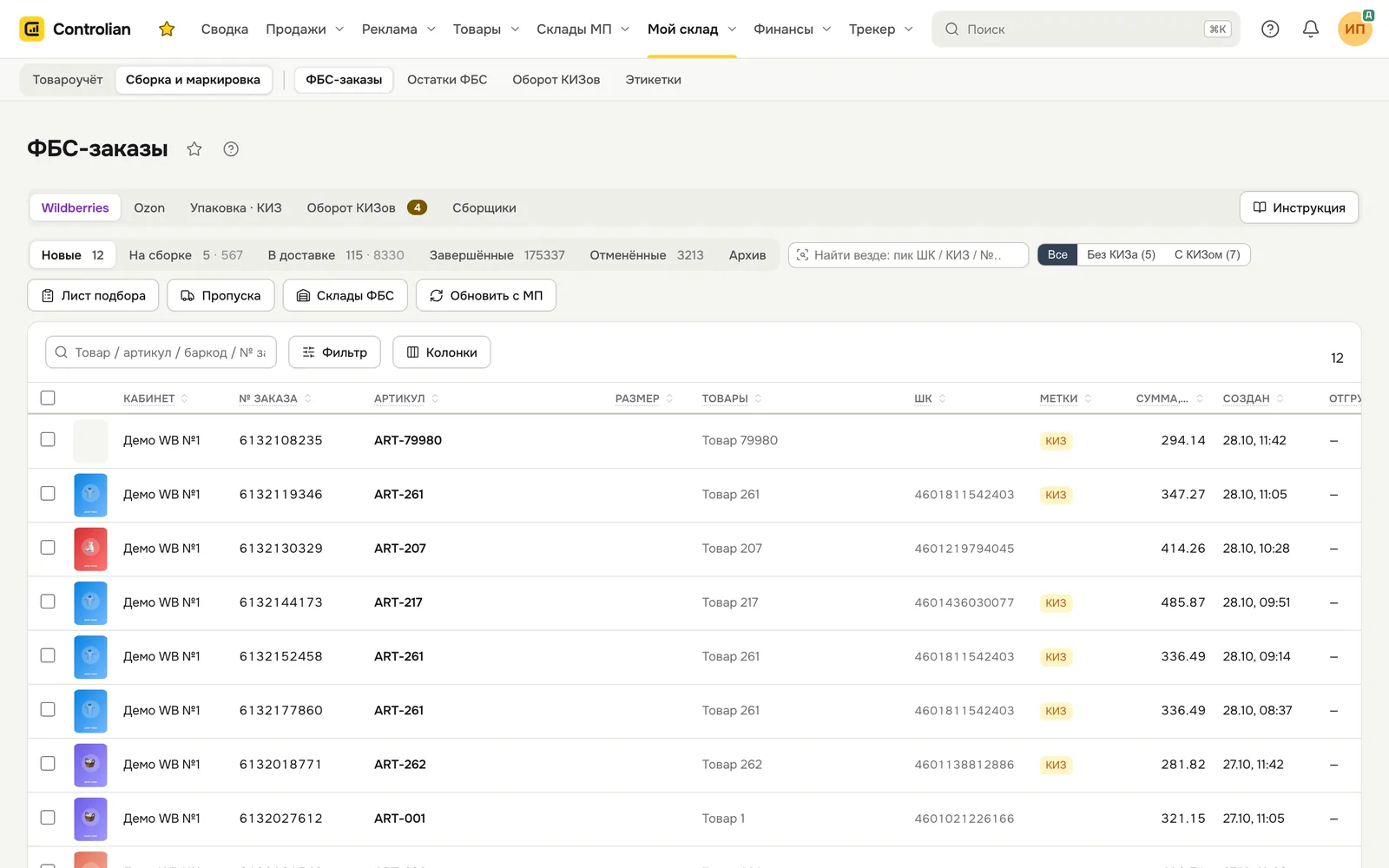Sort by № заказа column arrows
This screenshot has height=868, width=1389.
(307, 398)
